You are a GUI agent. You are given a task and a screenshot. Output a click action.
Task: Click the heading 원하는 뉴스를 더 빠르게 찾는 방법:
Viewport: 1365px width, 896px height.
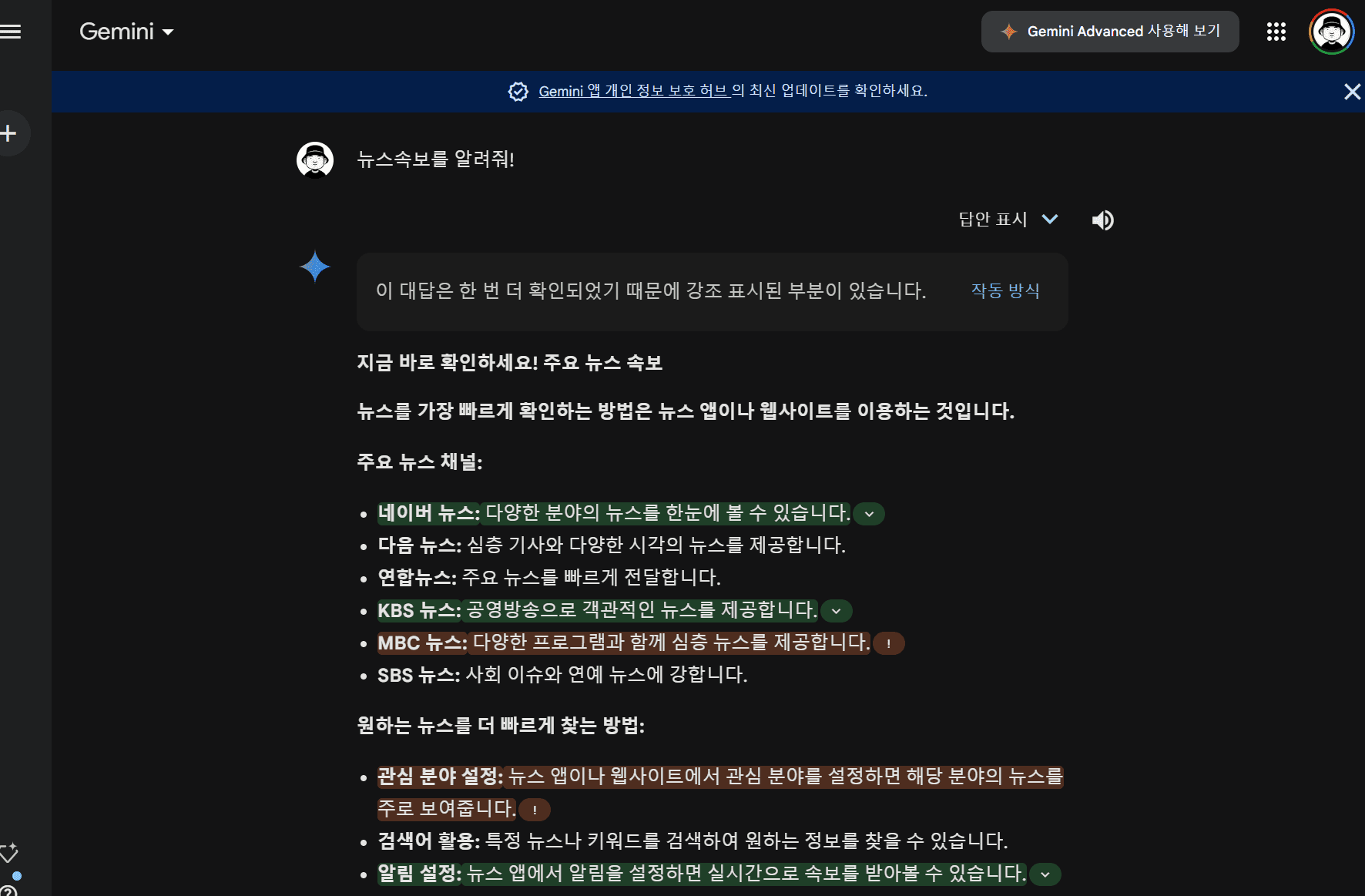coord(501,726)
